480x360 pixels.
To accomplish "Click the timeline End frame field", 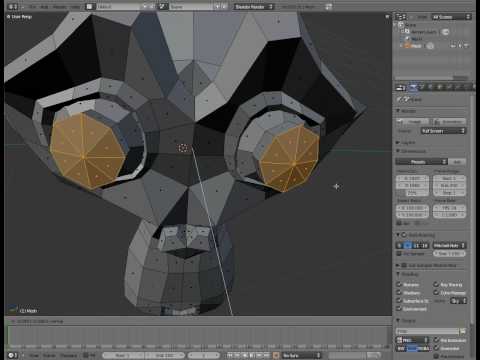I will 165,355.
